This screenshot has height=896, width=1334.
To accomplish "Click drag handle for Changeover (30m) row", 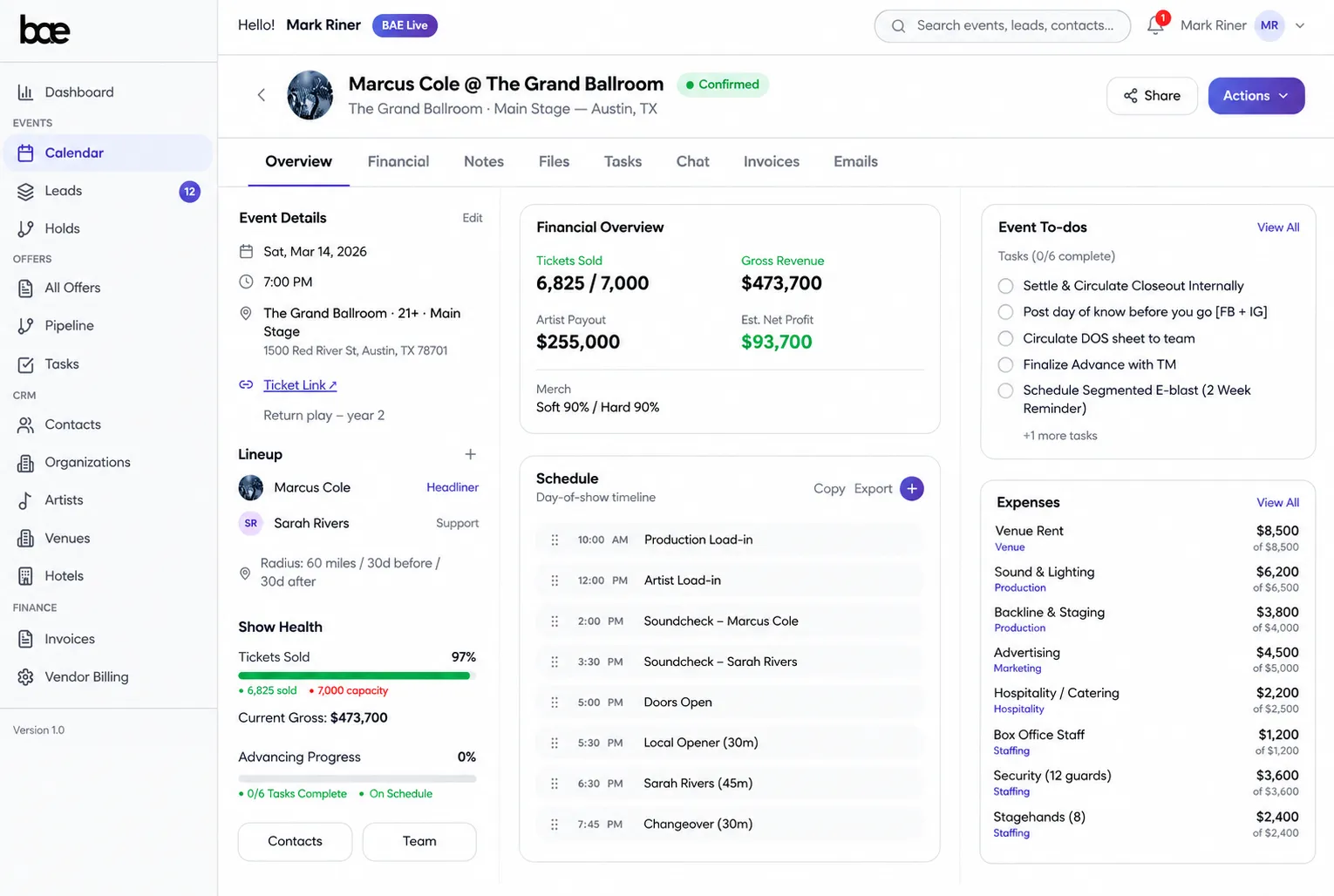I will tap(555, 824).
